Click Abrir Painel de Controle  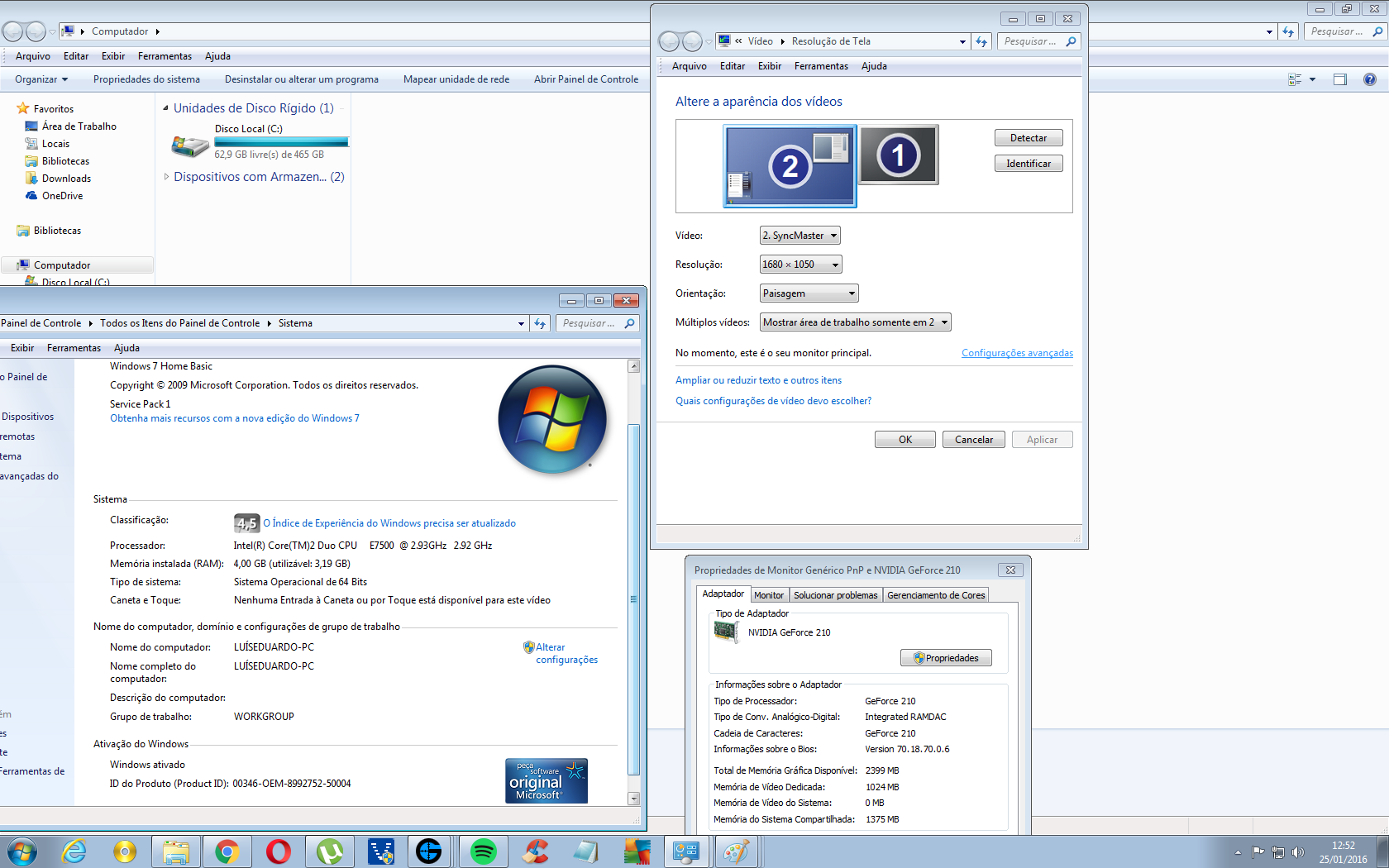586,79
